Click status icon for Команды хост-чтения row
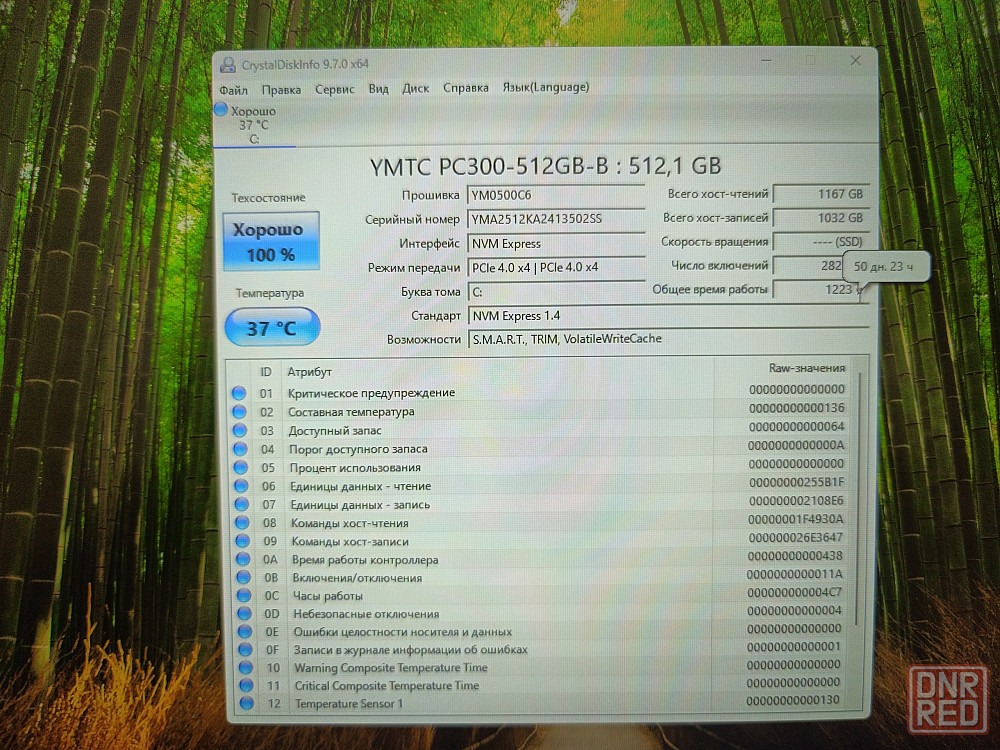The height and width of the screenshot is (750, 1000). tap(241, 523)
